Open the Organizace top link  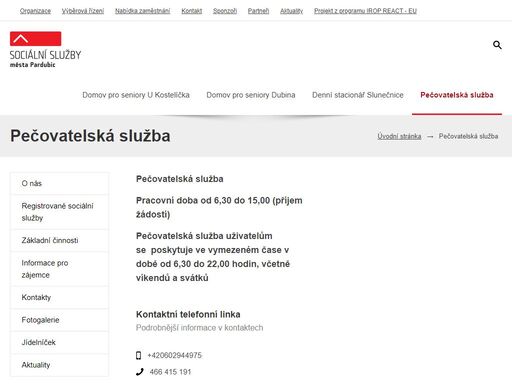35,11
